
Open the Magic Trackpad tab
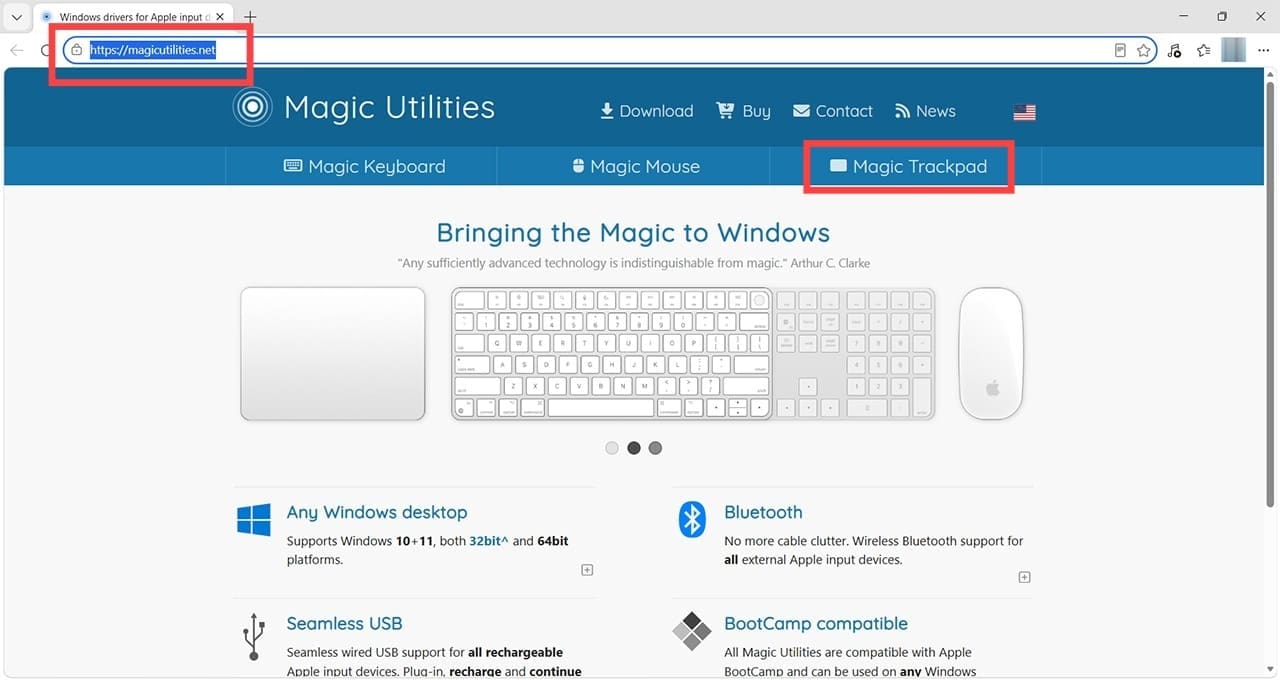[908, 166]
